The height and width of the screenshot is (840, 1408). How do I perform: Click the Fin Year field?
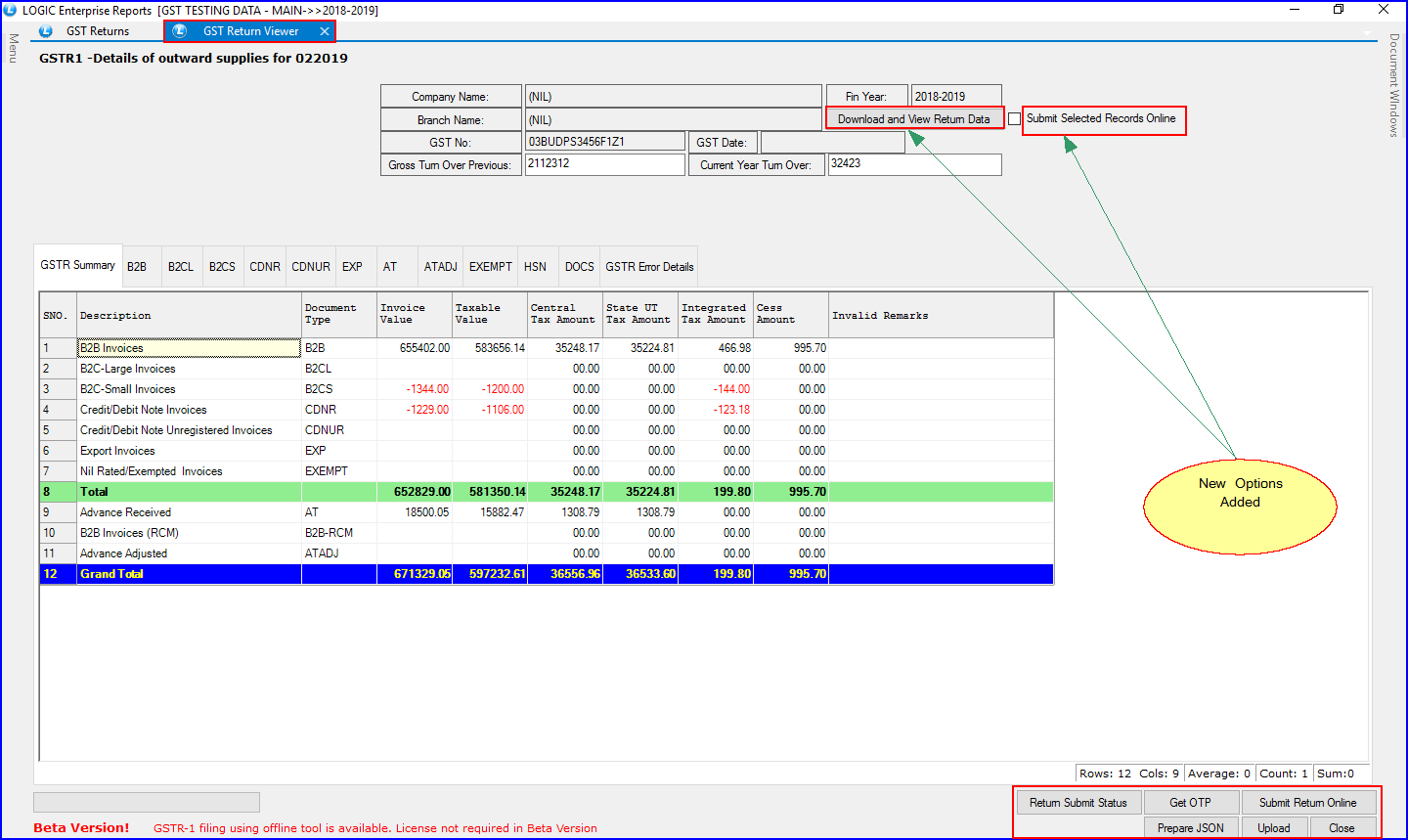[956, 96]
